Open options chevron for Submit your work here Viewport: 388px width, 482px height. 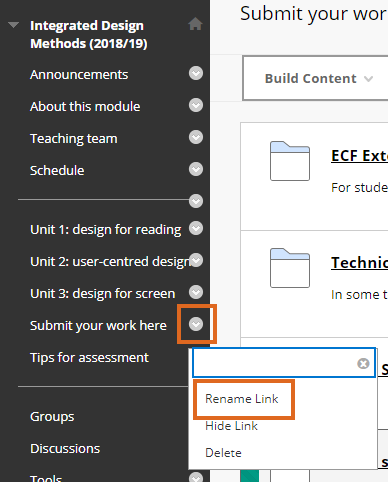[x=196, y=324]
